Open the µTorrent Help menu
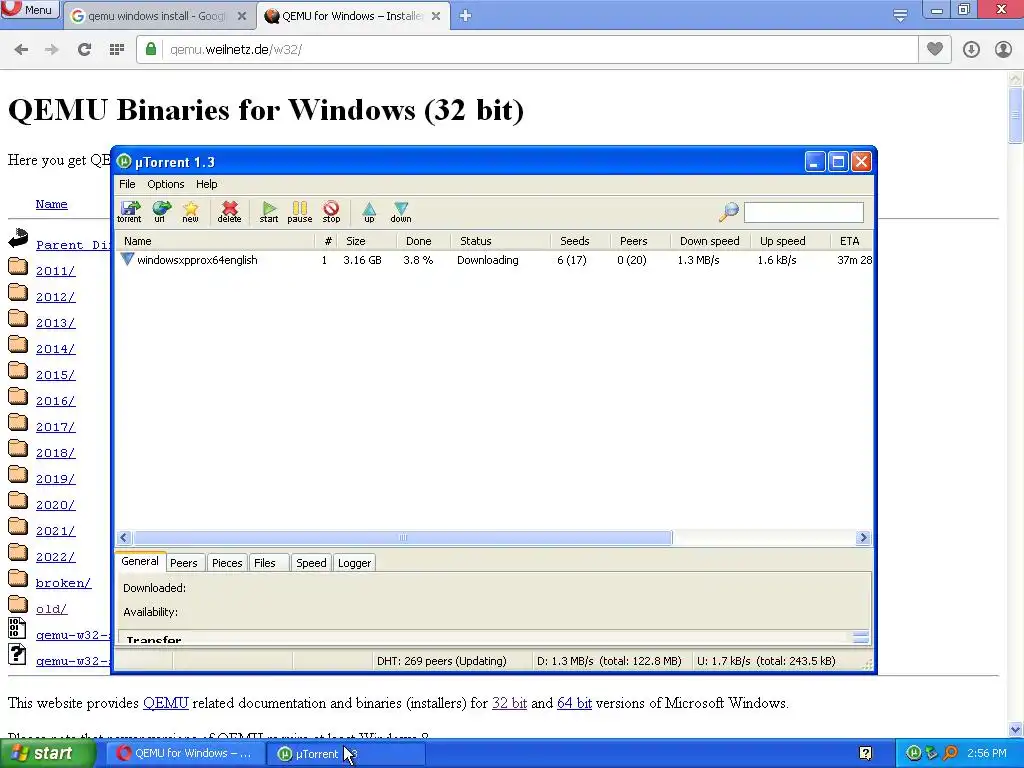This screenshot has height=768, width=1024. (x=206, y=184)
